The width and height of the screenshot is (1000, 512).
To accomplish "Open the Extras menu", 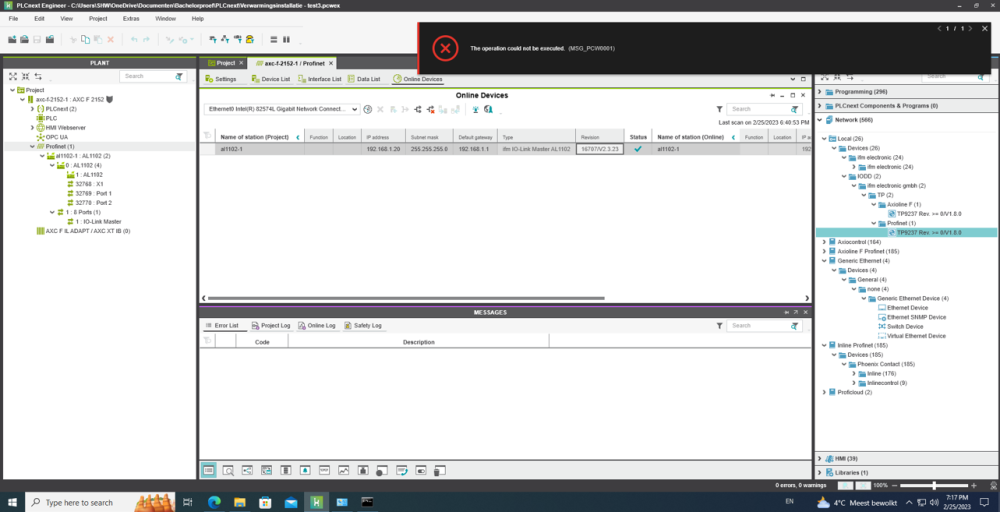I will (131, 18).
